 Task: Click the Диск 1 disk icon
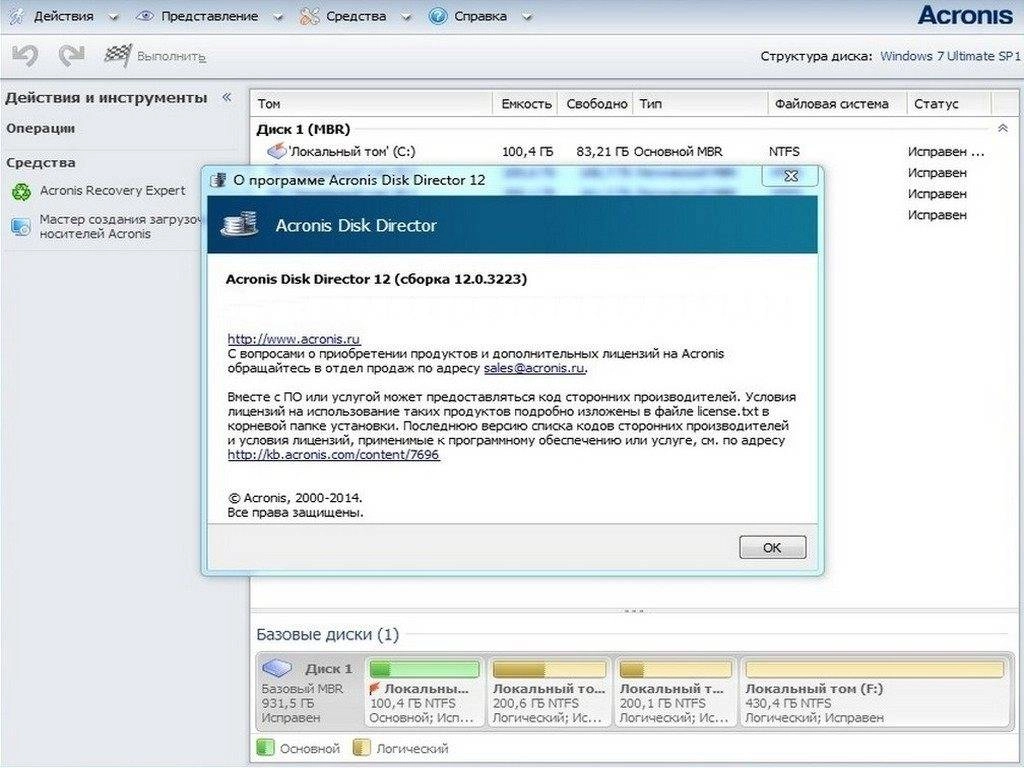(276, 668)
